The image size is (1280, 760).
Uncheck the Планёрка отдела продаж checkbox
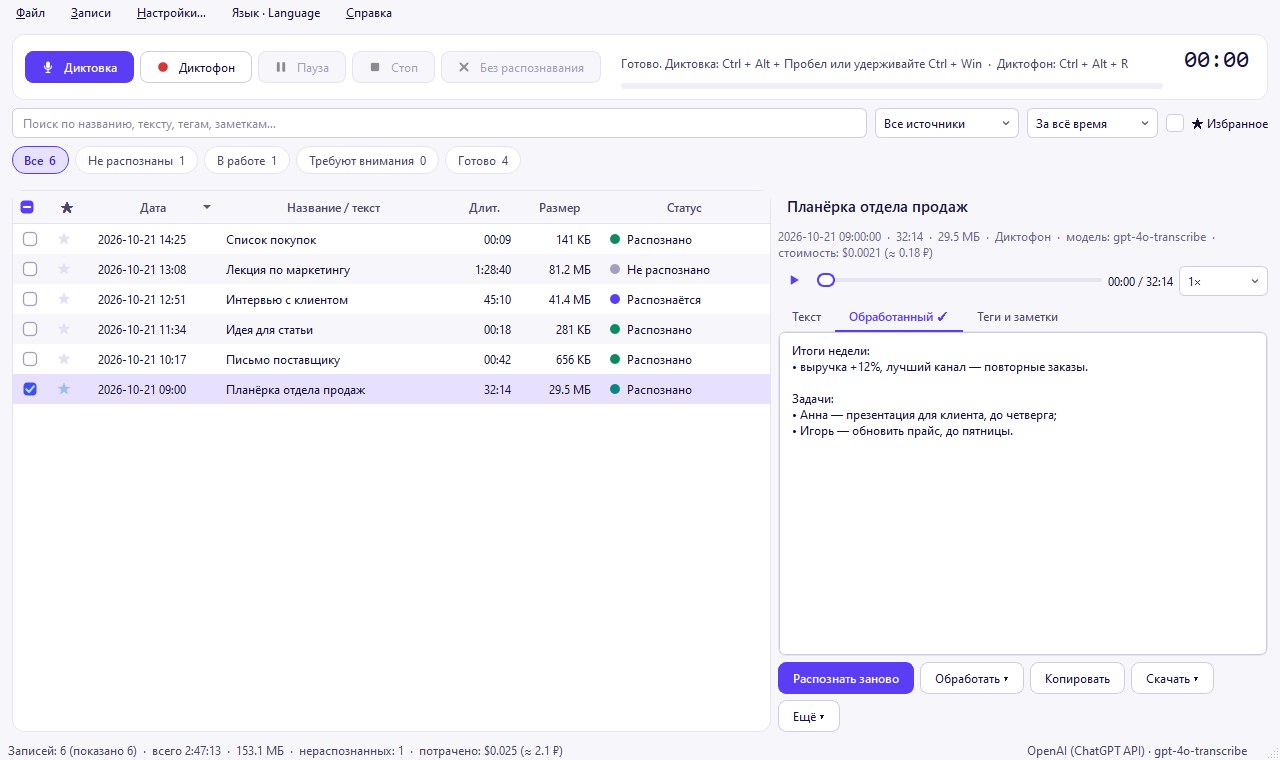pos(30,389)
